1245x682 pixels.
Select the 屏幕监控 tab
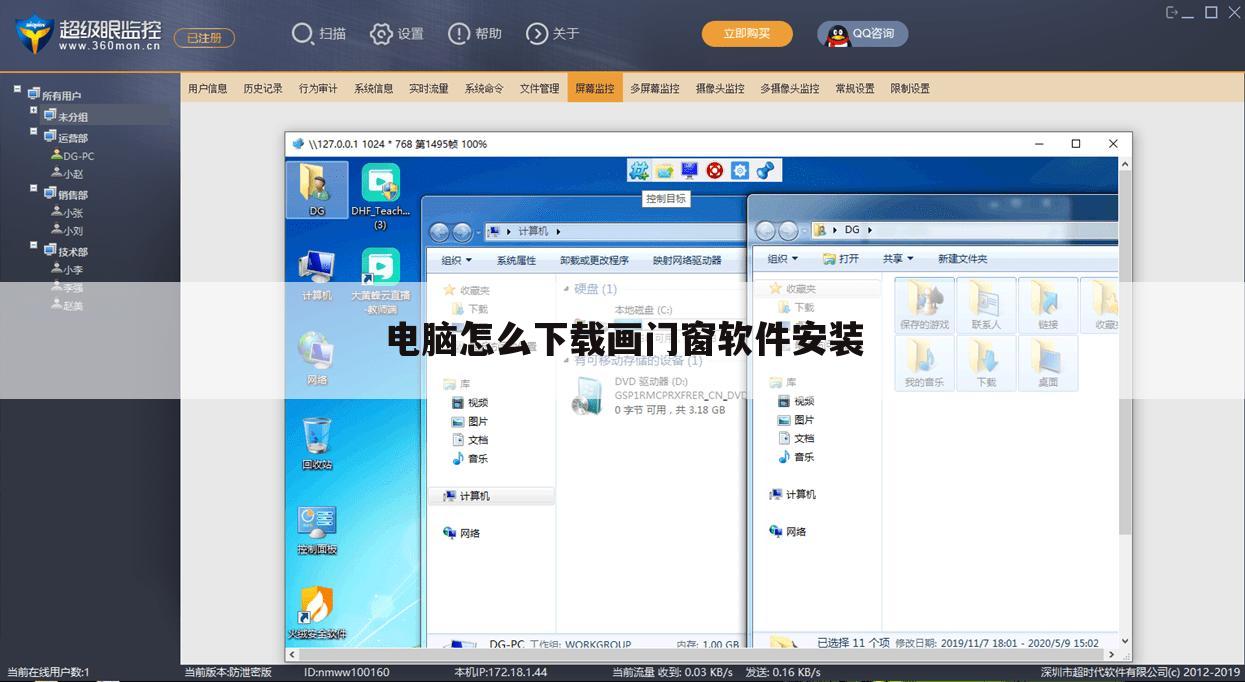(x=594, y=88)
